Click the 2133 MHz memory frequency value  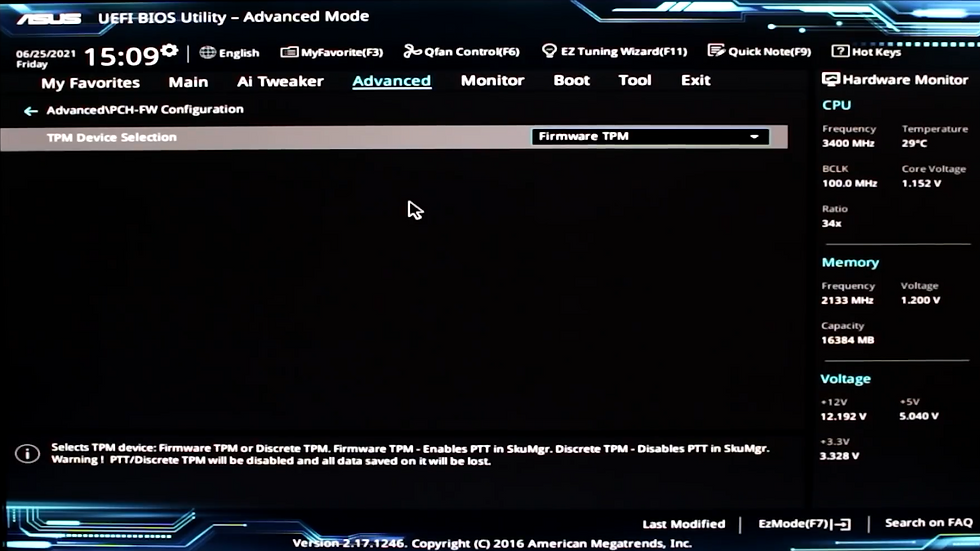(847, 300)
